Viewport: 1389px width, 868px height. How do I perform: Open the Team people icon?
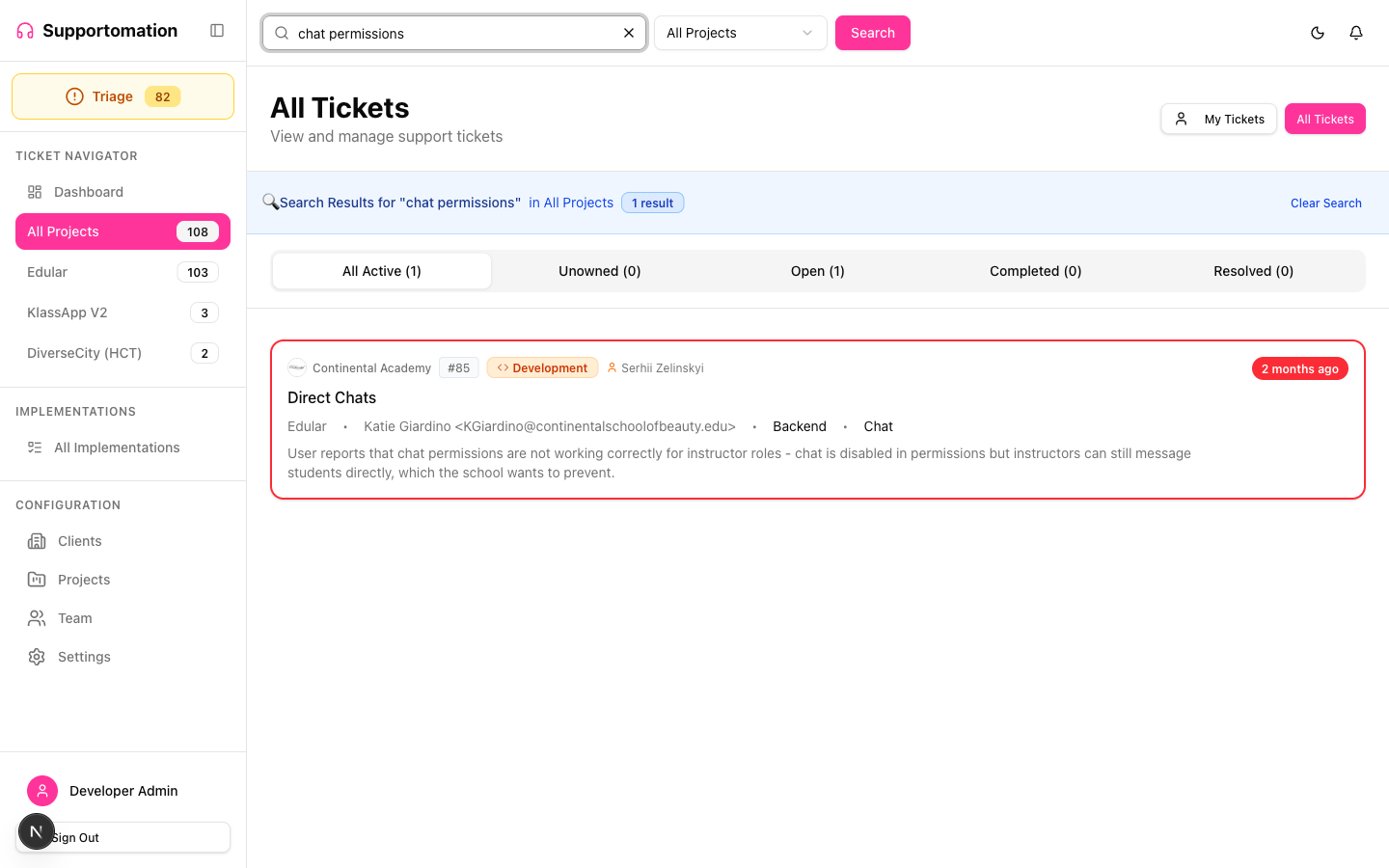37,618
